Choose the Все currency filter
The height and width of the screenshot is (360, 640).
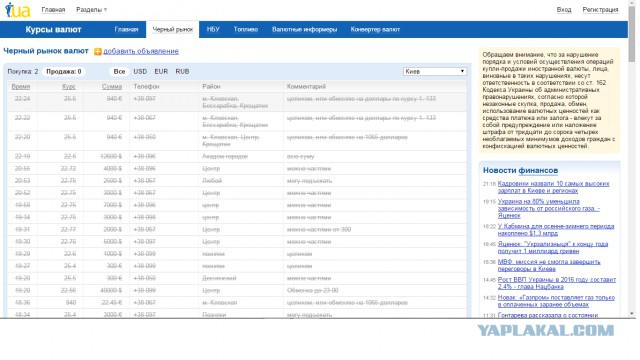click(x=119, y=71)
